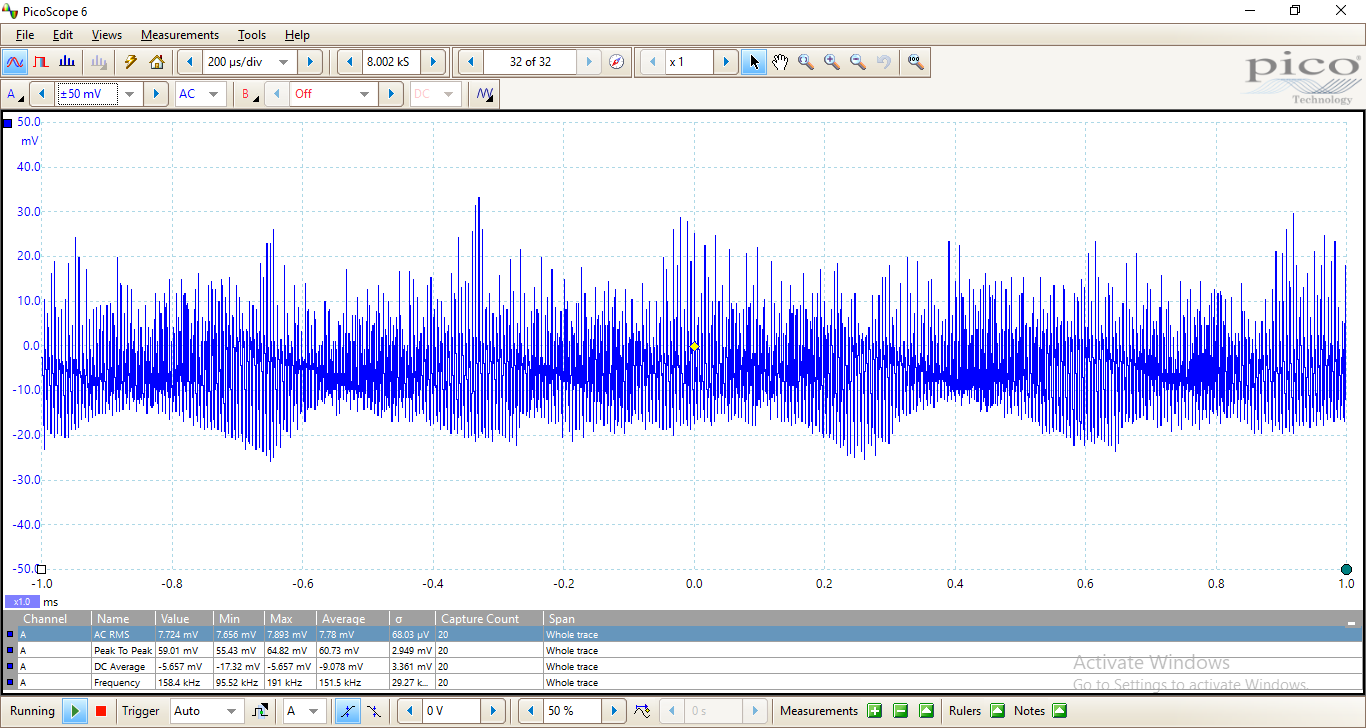Click the Average column header
Image resolution: width=1366 pixels, height=728 pixels.
pyautogui.click(x=352, y=619)
